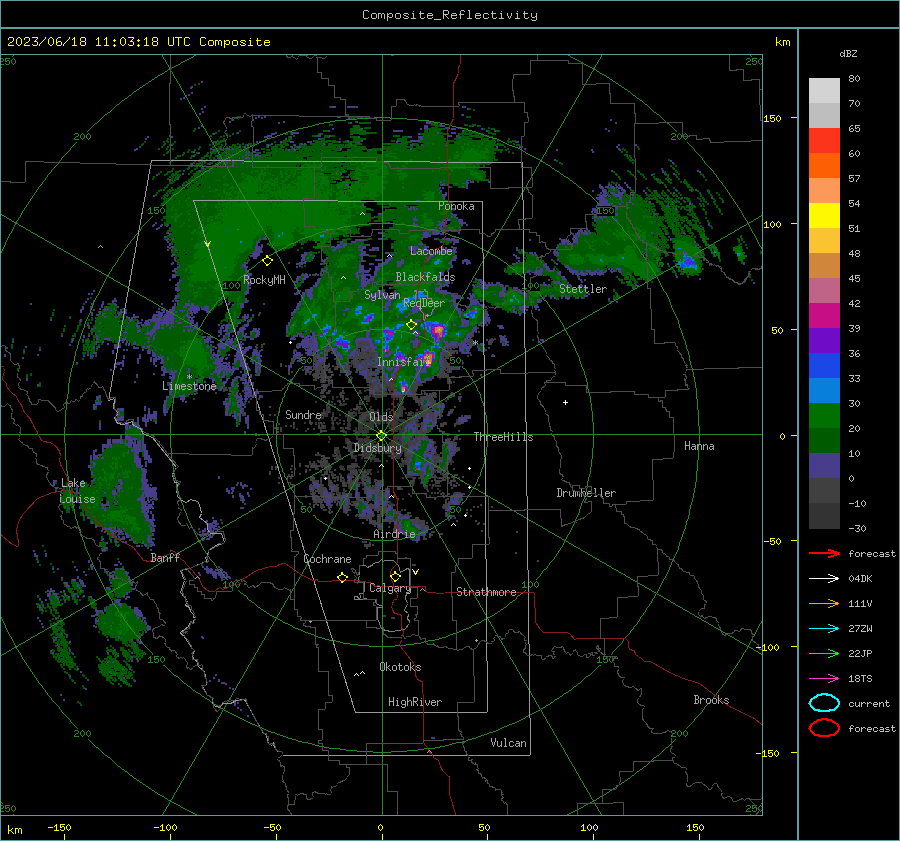Click the orange 111V arrow legend icon

click(824, 603)
